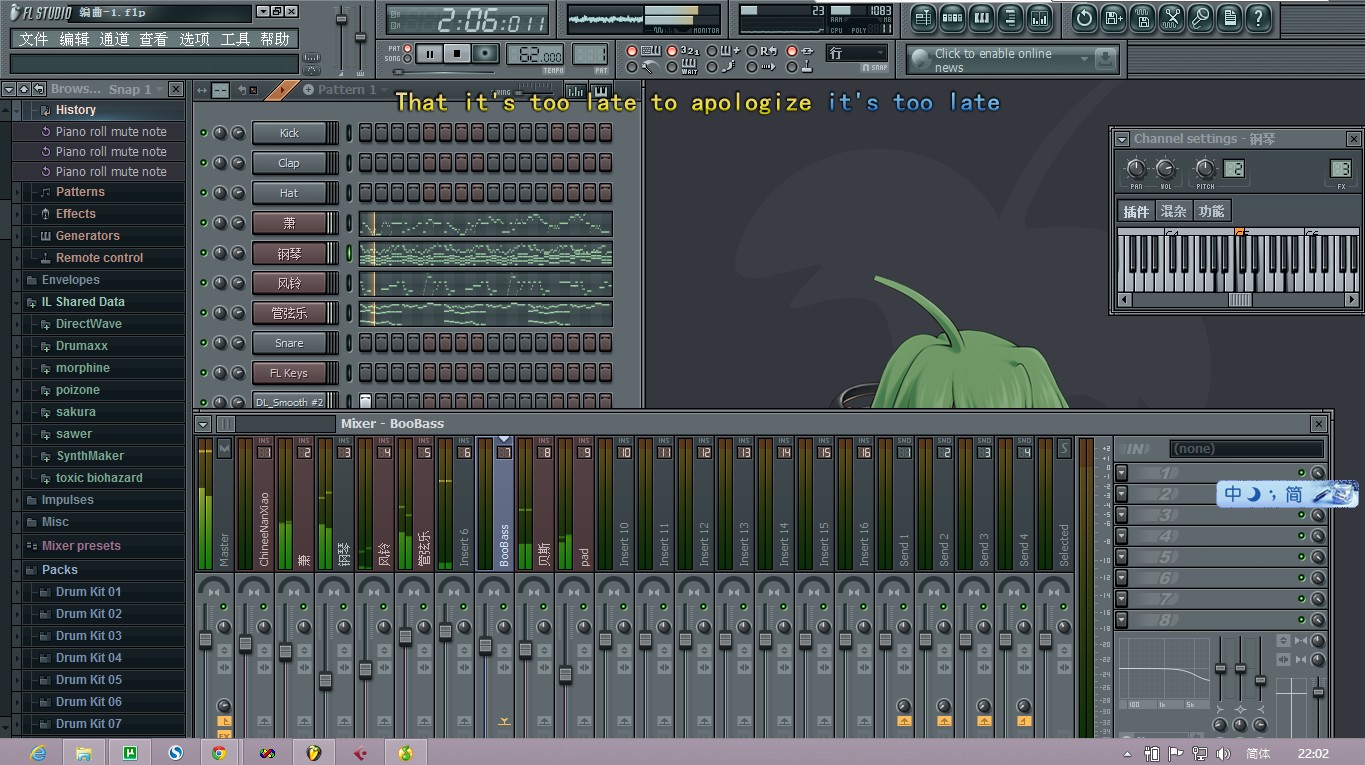Open the 通道 menu
Image resolution: width=1365 pixels, height=765 pixels.
coord(114,39)
